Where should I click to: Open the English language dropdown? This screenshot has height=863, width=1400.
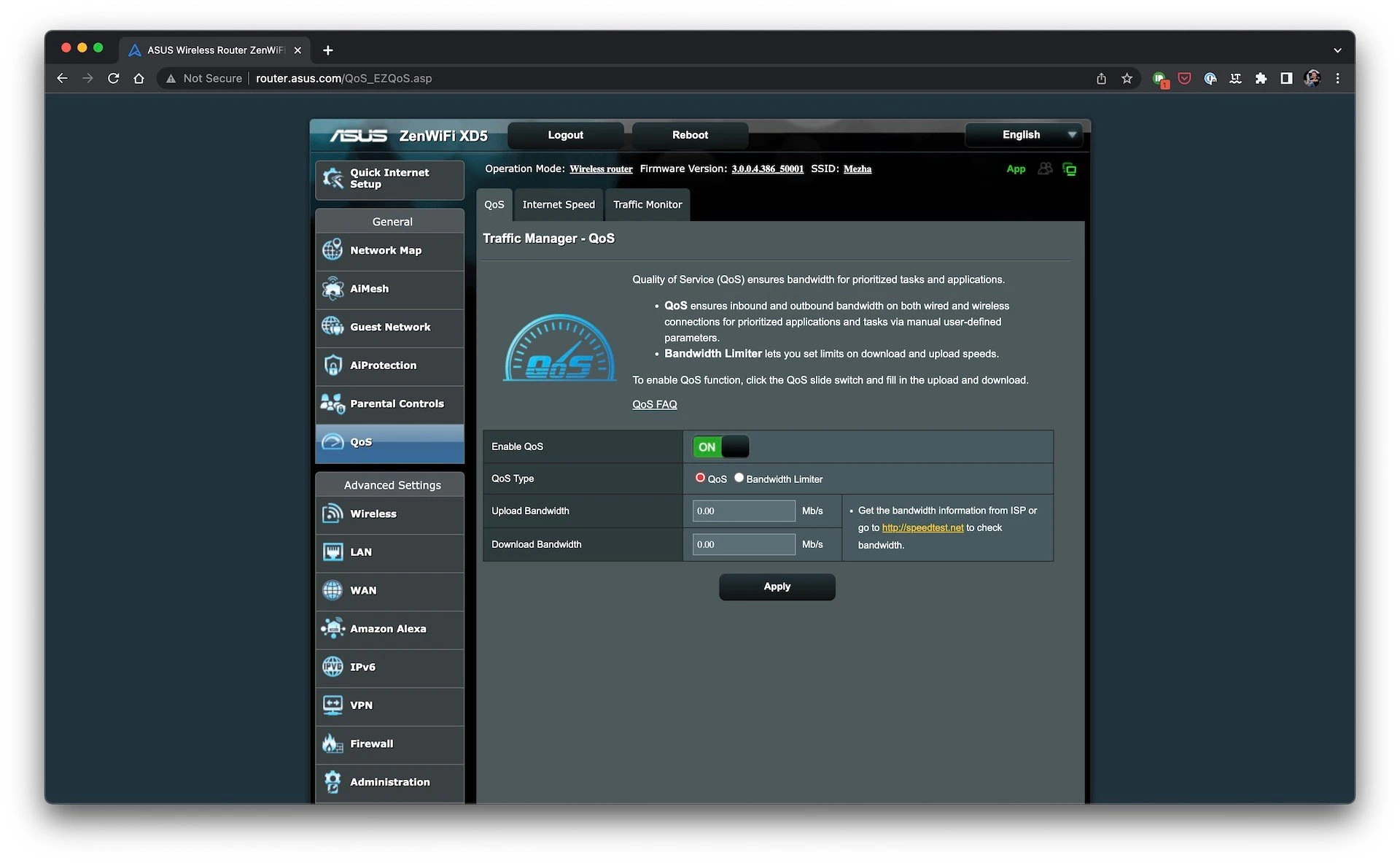click(1023, 135)
